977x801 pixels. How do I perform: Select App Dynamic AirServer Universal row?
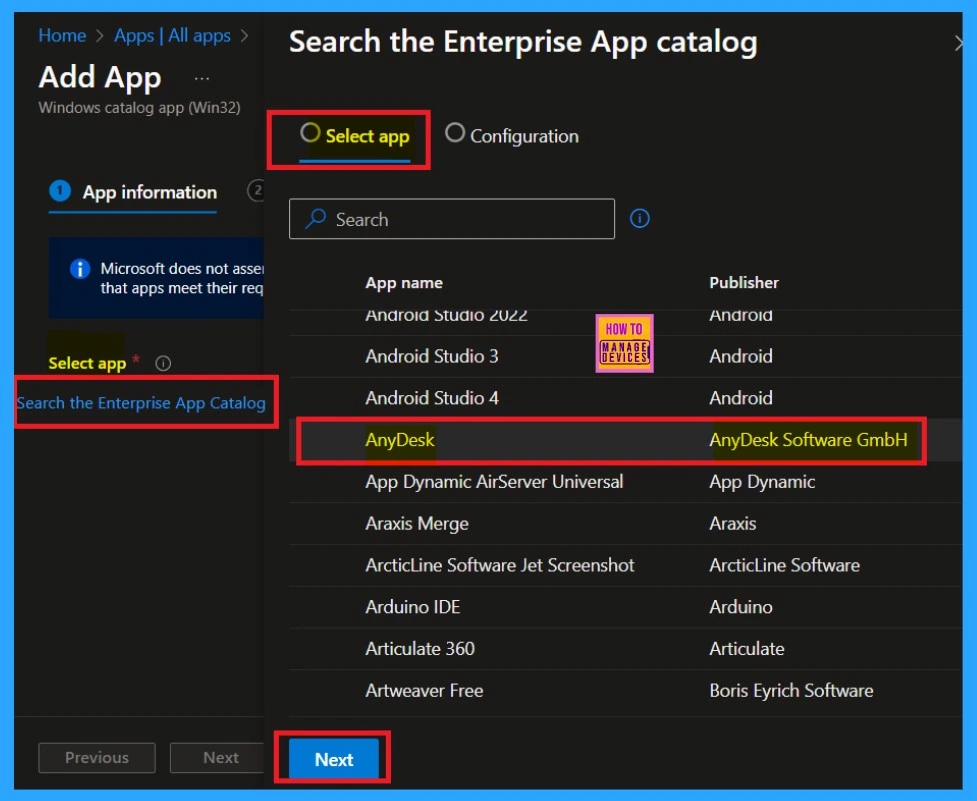pyautogui.click(x=626, y=481)
